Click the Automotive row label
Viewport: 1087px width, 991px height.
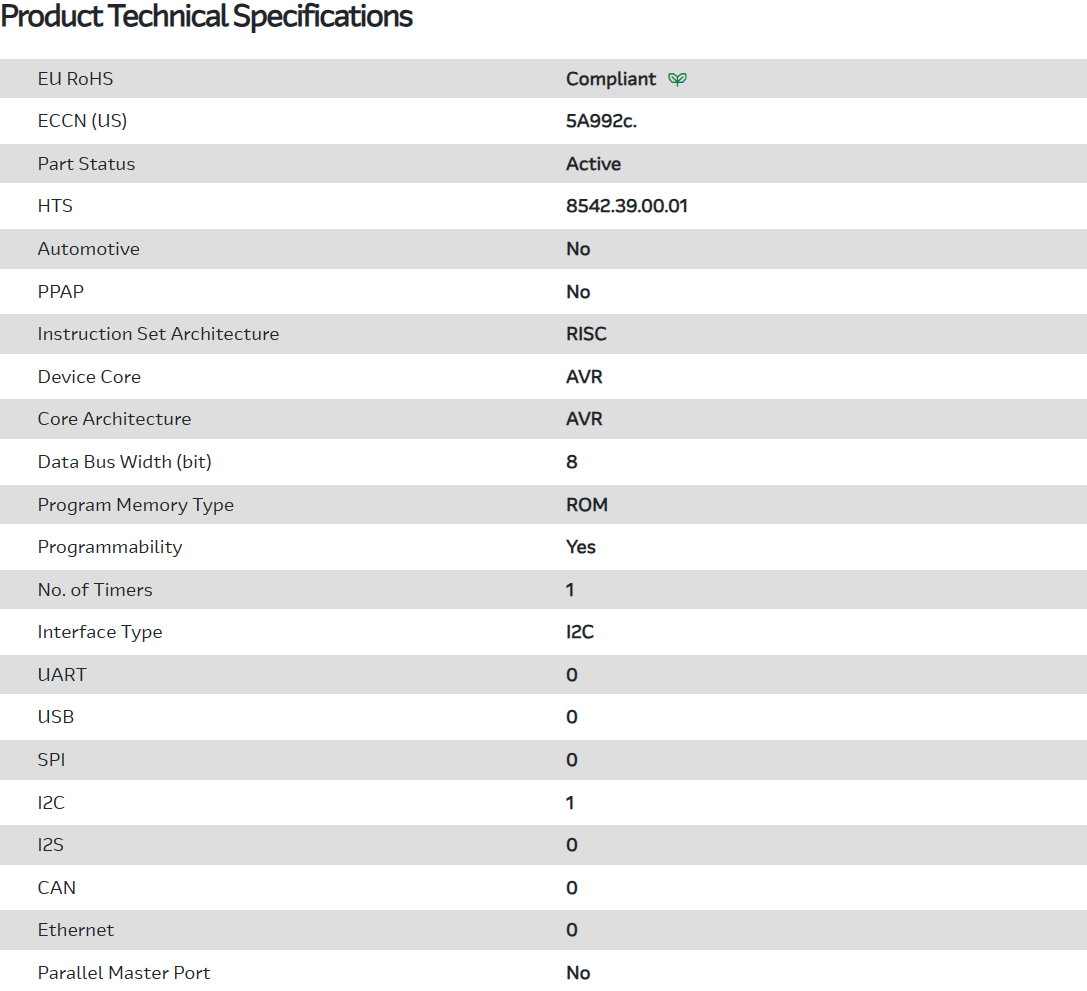tap(89, 249)
